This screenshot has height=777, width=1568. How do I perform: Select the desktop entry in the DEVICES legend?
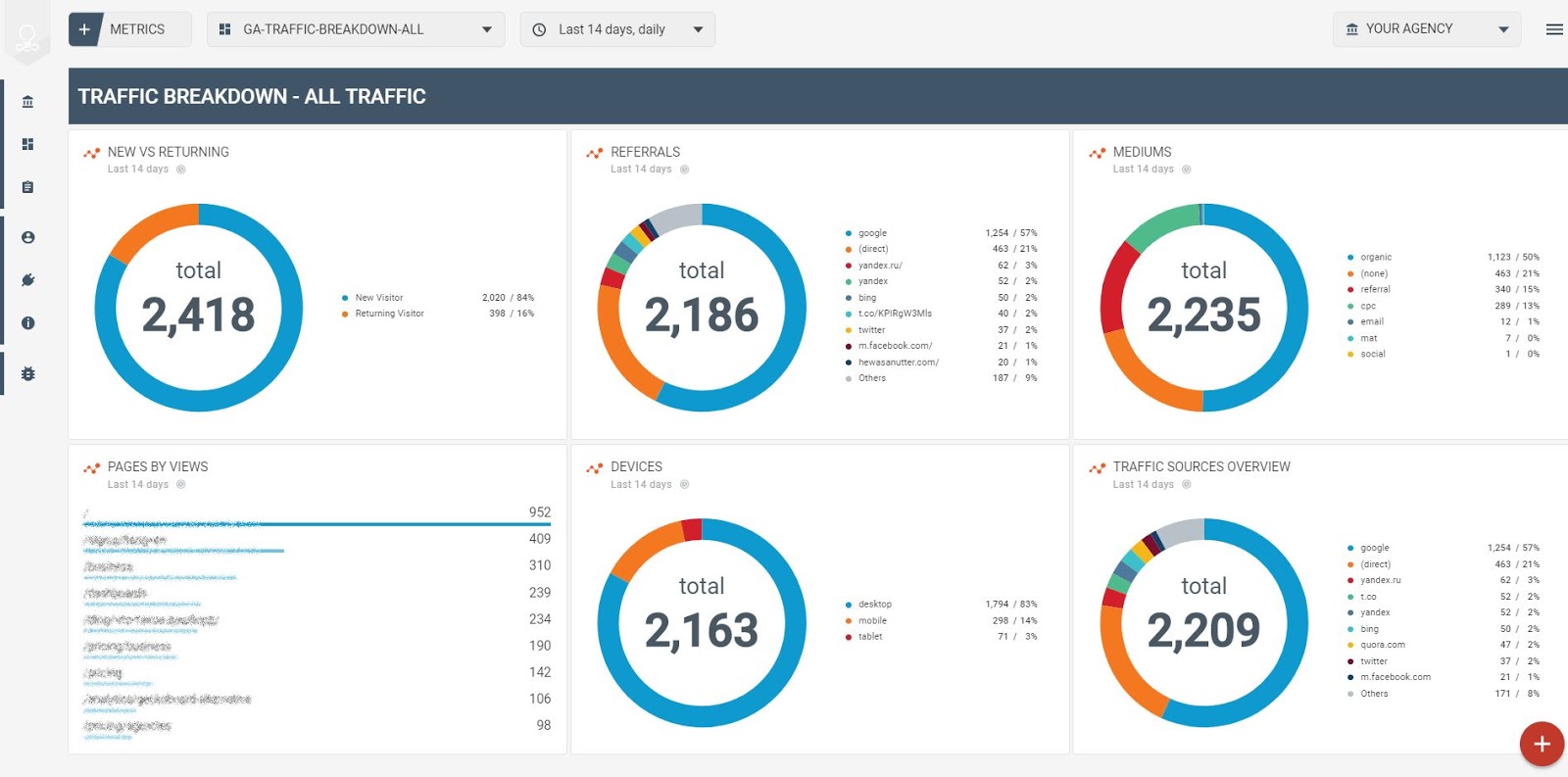point(875,605)
